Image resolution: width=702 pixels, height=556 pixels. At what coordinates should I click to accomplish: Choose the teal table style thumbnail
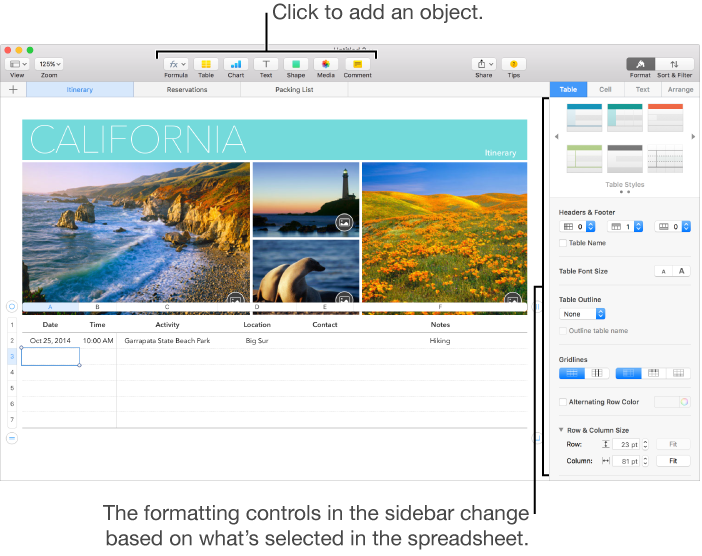click(x=625, y=118)
